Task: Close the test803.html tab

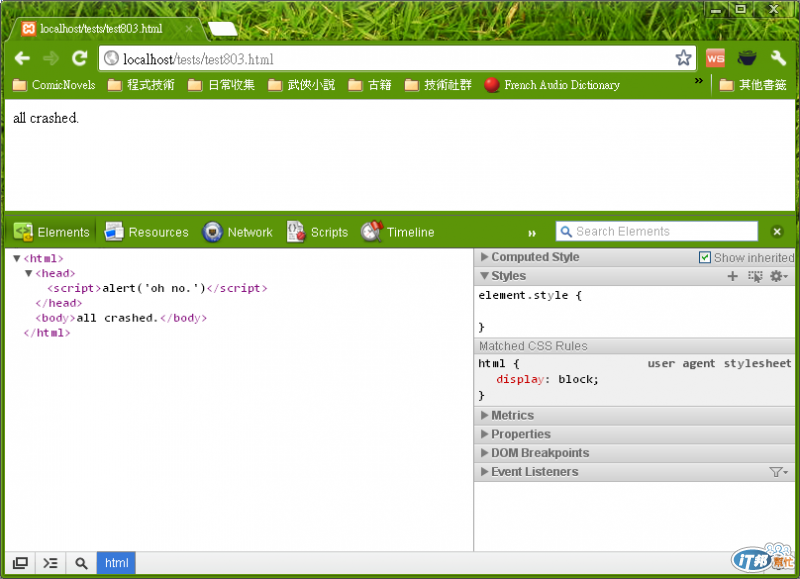Action: point(189,29)
